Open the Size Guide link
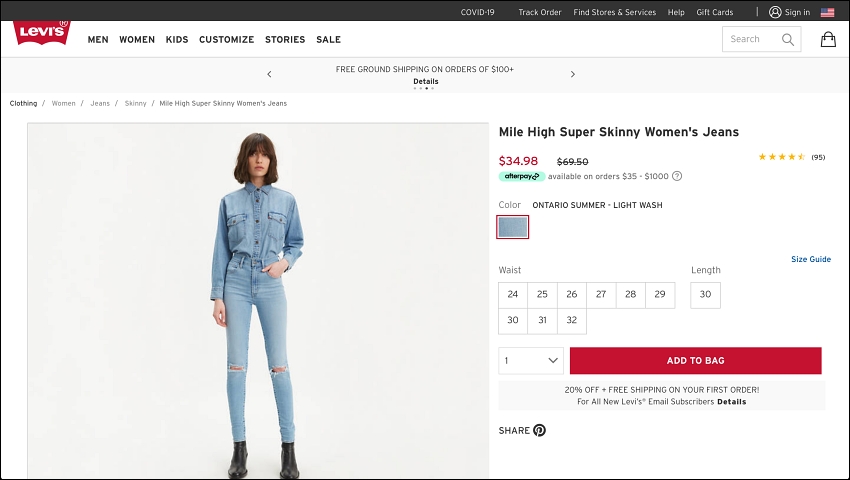This screenshot has width=850, height=480. click(x=811, y=259)
